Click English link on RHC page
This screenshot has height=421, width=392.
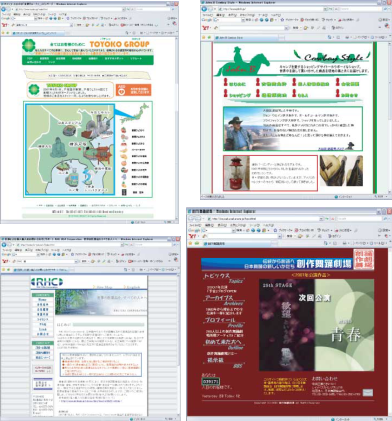(132, 287)
